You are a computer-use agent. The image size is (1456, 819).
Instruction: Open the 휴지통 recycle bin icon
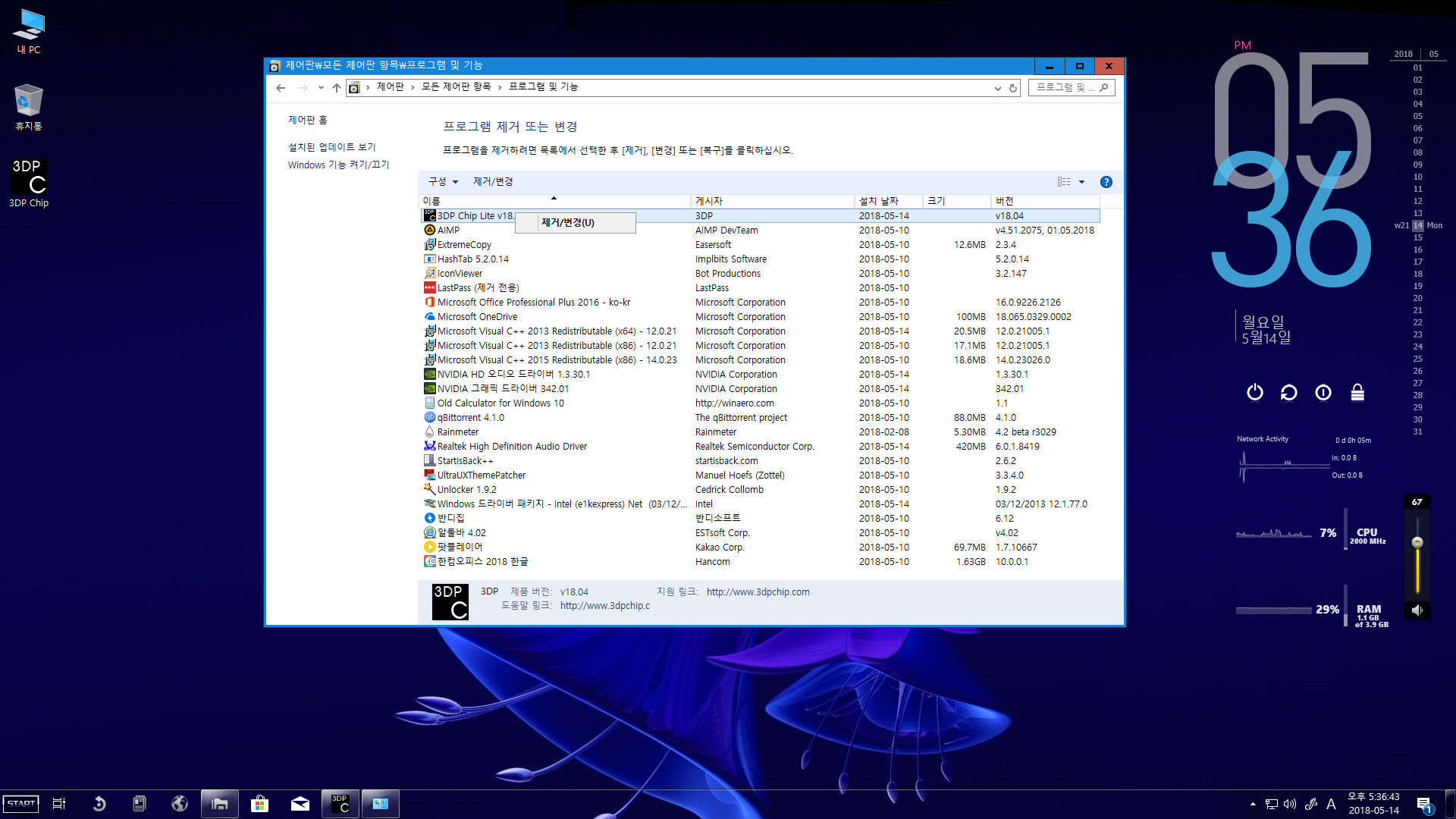(x=29, y=107)
